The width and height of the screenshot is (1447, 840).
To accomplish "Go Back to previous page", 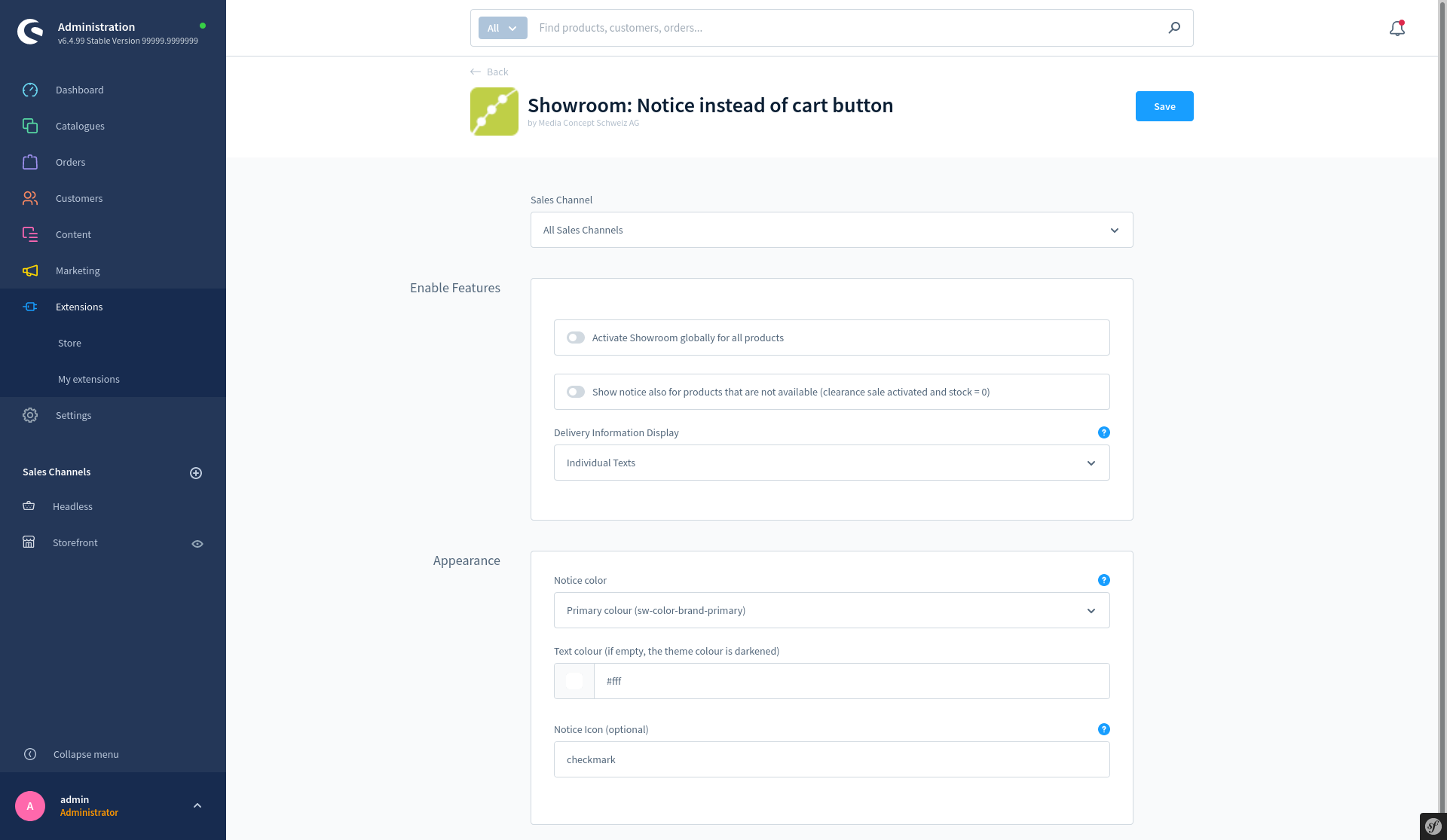I will (489, 72).
